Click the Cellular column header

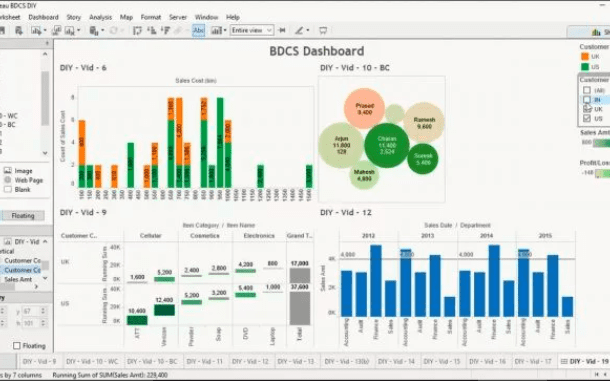coord(151,236)
